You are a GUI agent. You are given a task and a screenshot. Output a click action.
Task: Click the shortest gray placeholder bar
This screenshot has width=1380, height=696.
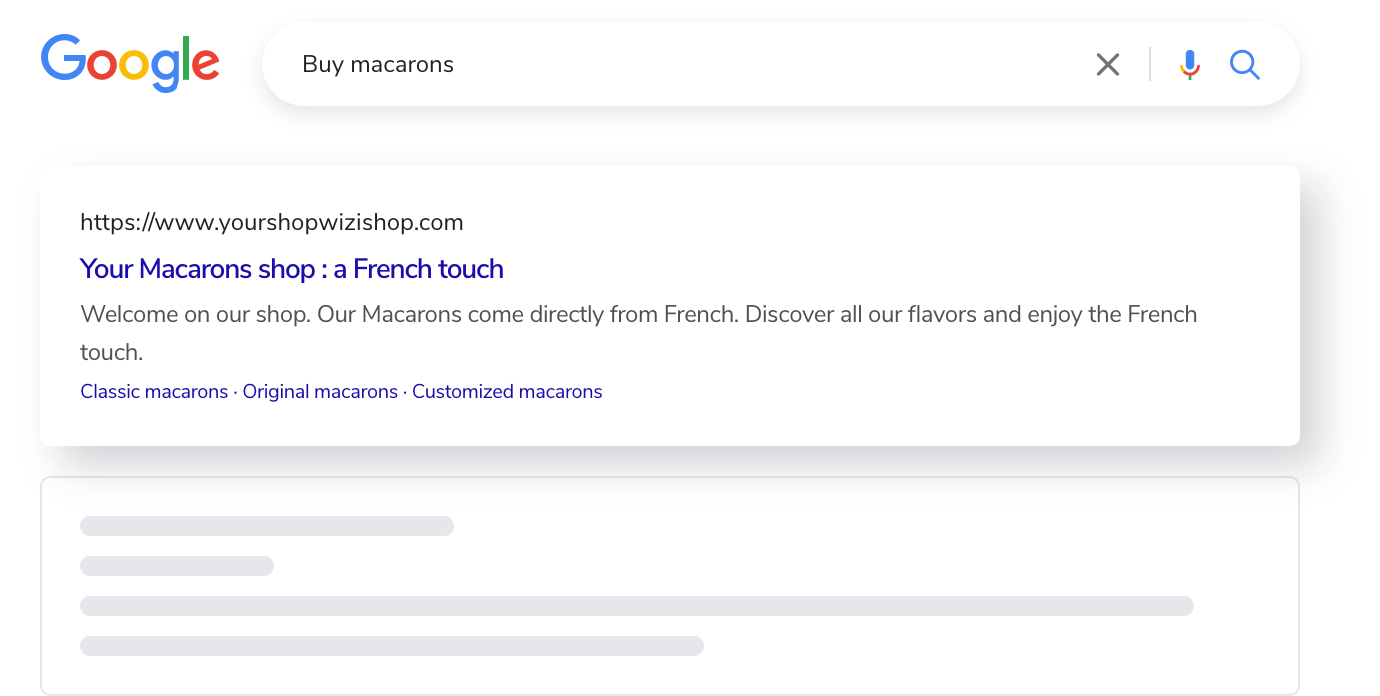pyautogui.click(x=177, y=566)
